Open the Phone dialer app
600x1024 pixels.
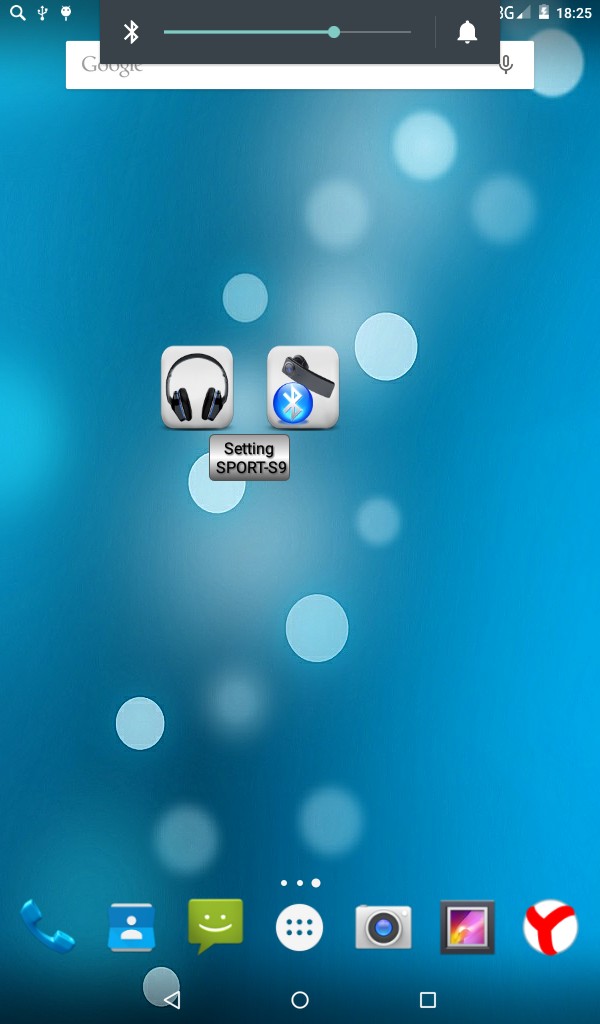point(48,927)
